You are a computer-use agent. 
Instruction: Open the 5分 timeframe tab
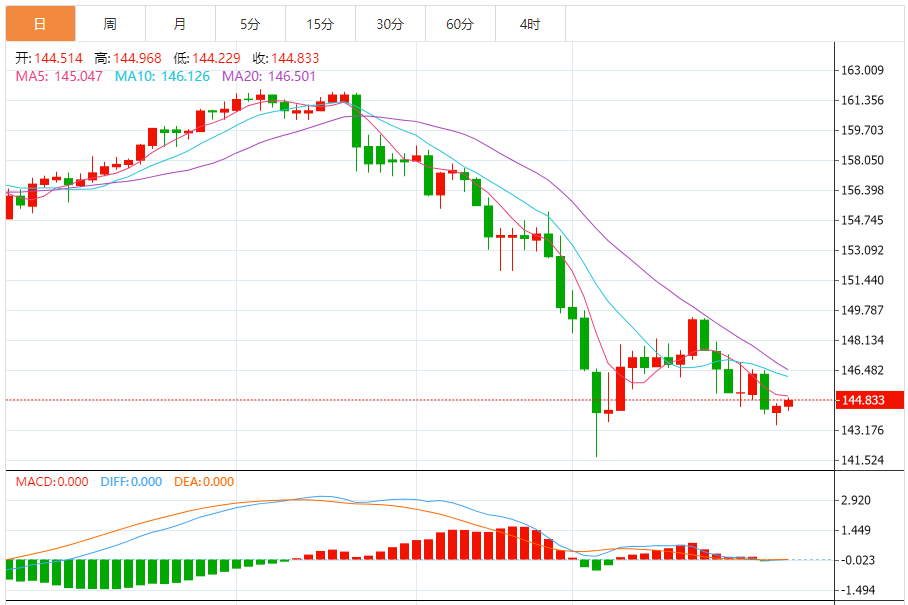coord(251,24)
